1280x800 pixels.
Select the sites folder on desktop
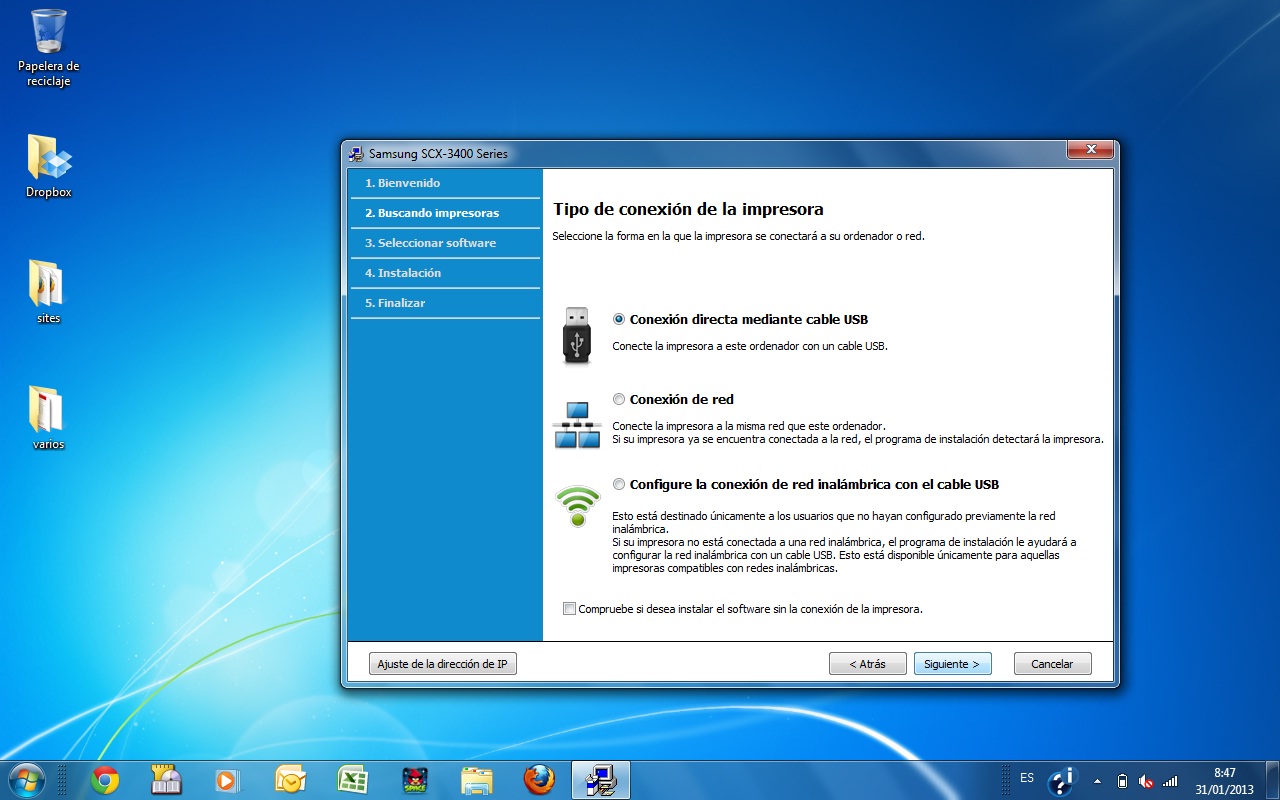click(48, 291)
